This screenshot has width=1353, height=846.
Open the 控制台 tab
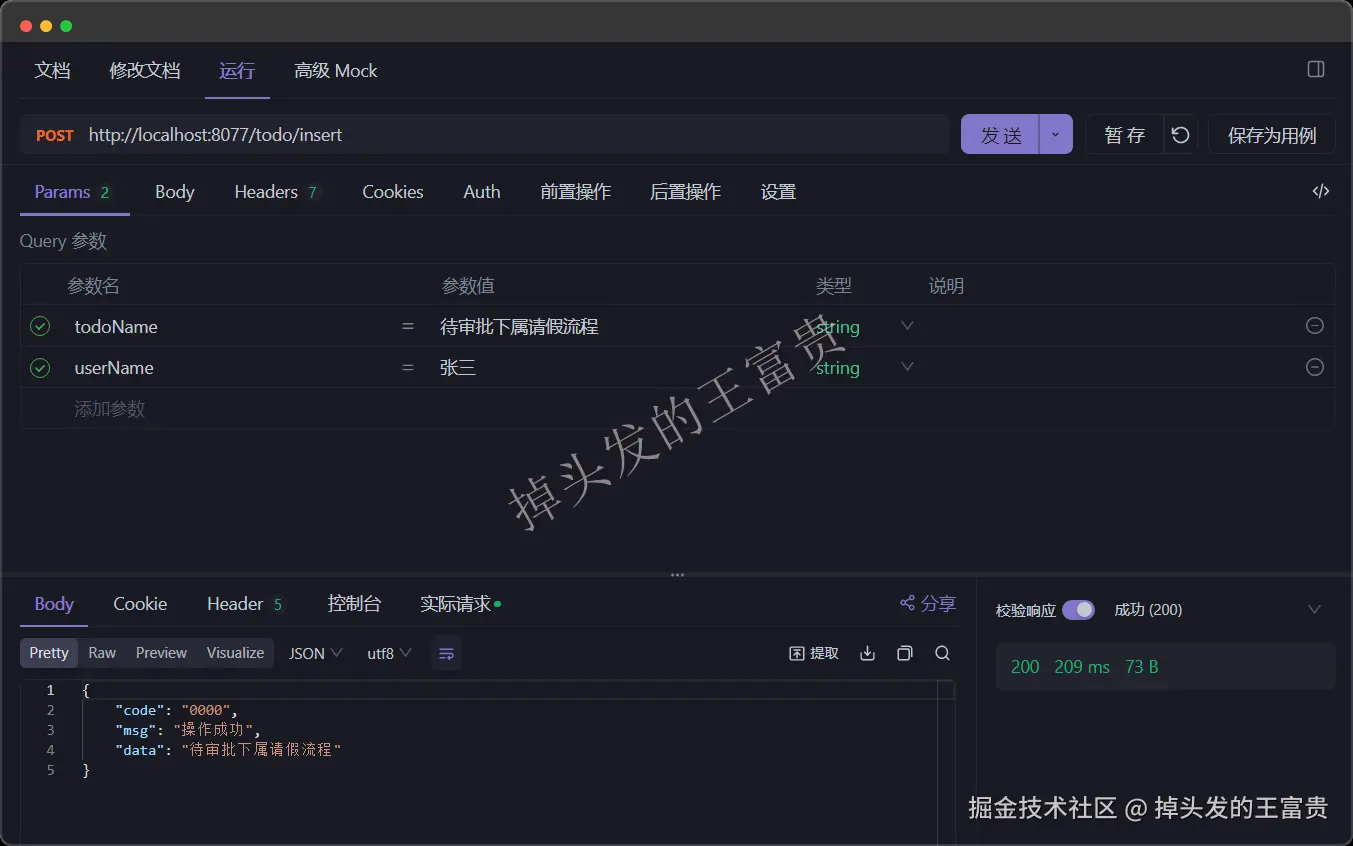(355, 604)
